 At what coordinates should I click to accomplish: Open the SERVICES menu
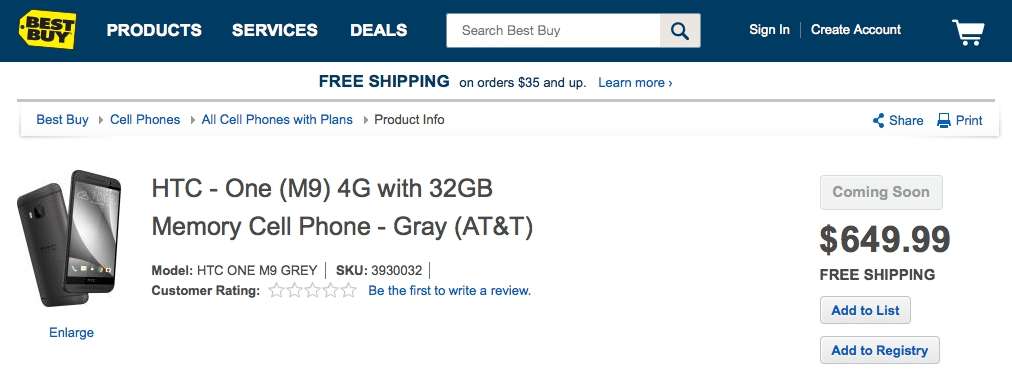click(275, 30)
